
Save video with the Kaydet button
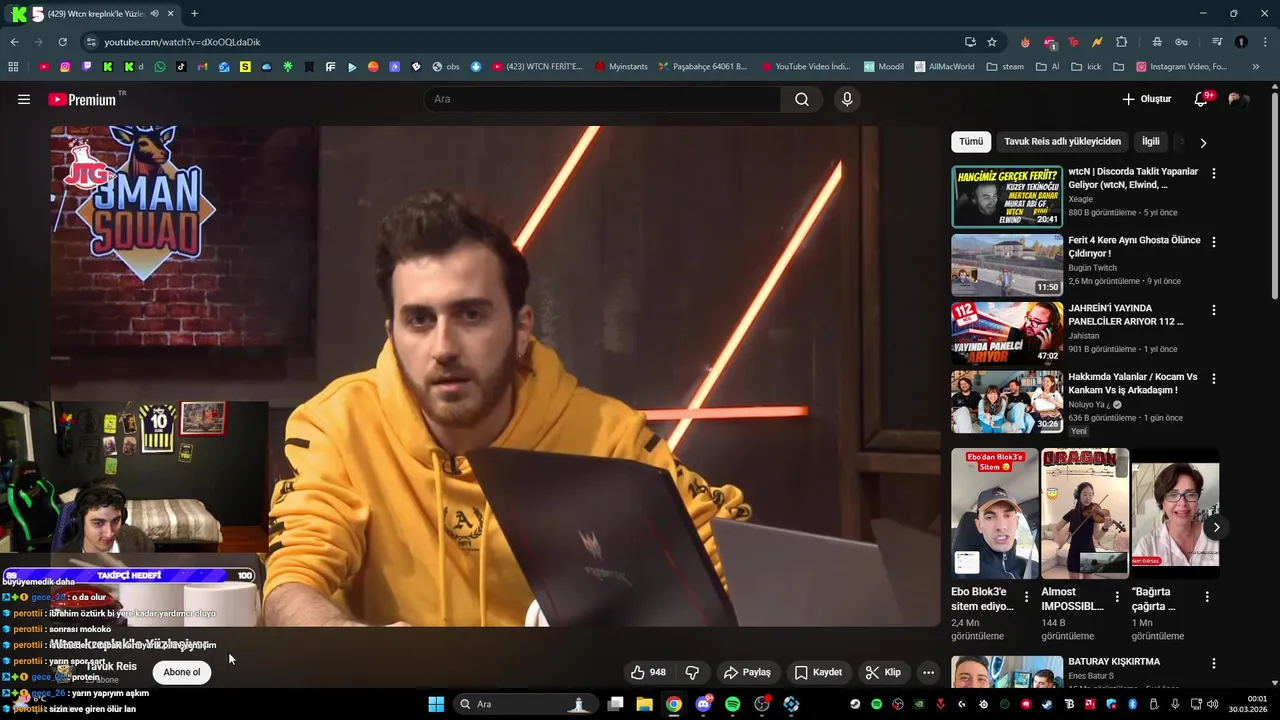(818, 672)
